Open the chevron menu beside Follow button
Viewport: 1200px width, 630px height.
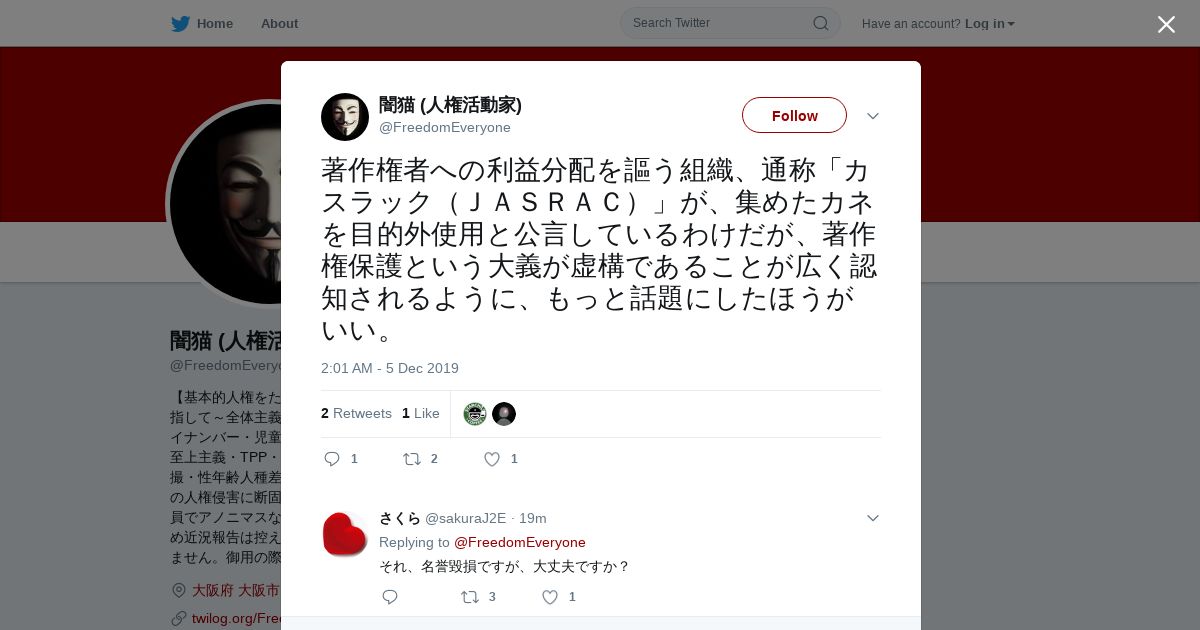coord(872,116)
